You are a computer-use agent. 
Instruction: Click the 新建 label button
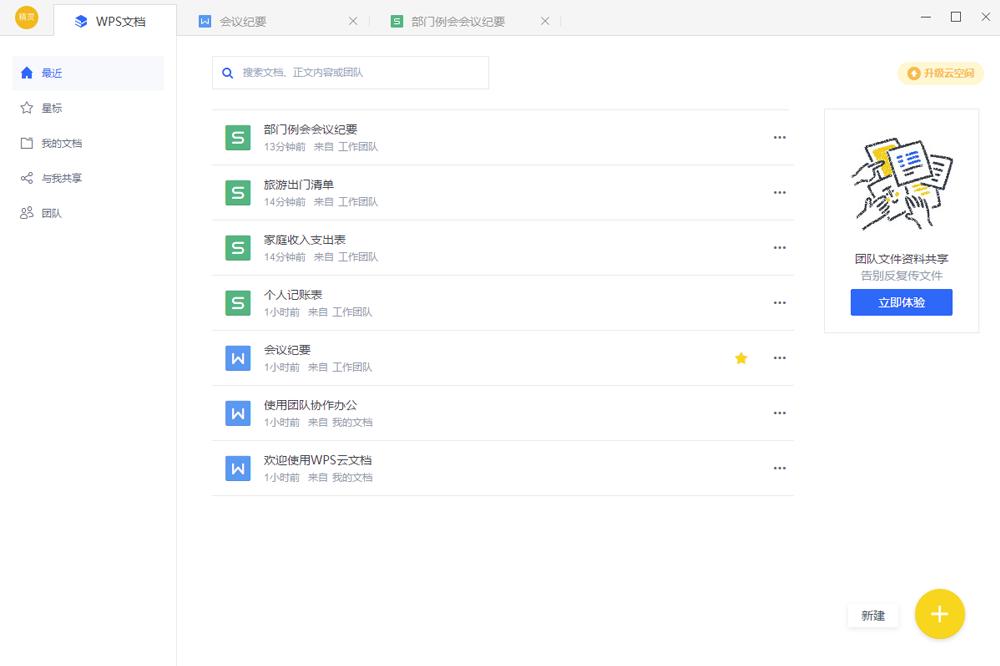[x=873, y=616]
